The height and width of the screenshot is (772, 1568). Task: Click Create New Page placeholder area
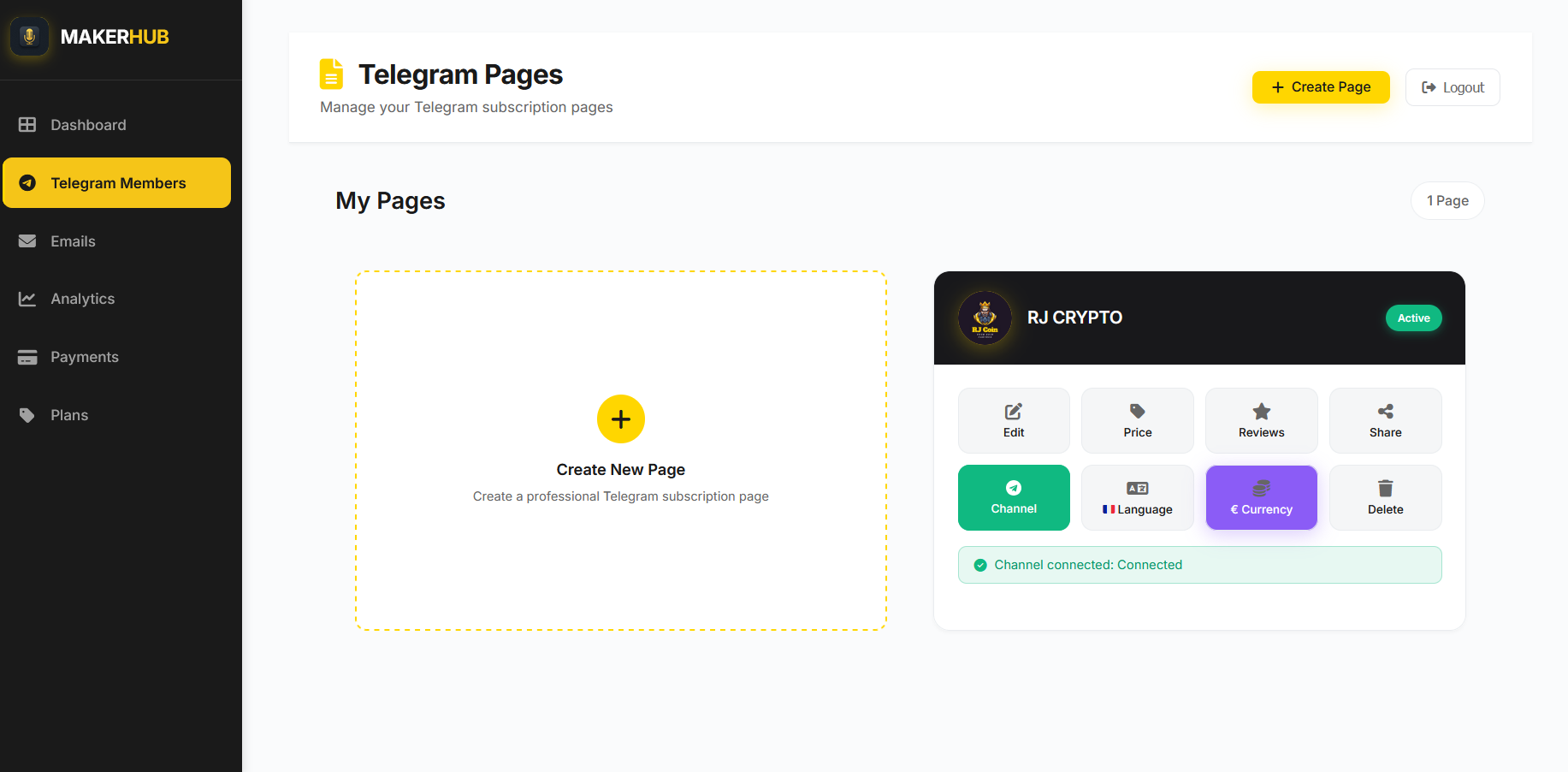click(x=620, y=448)
